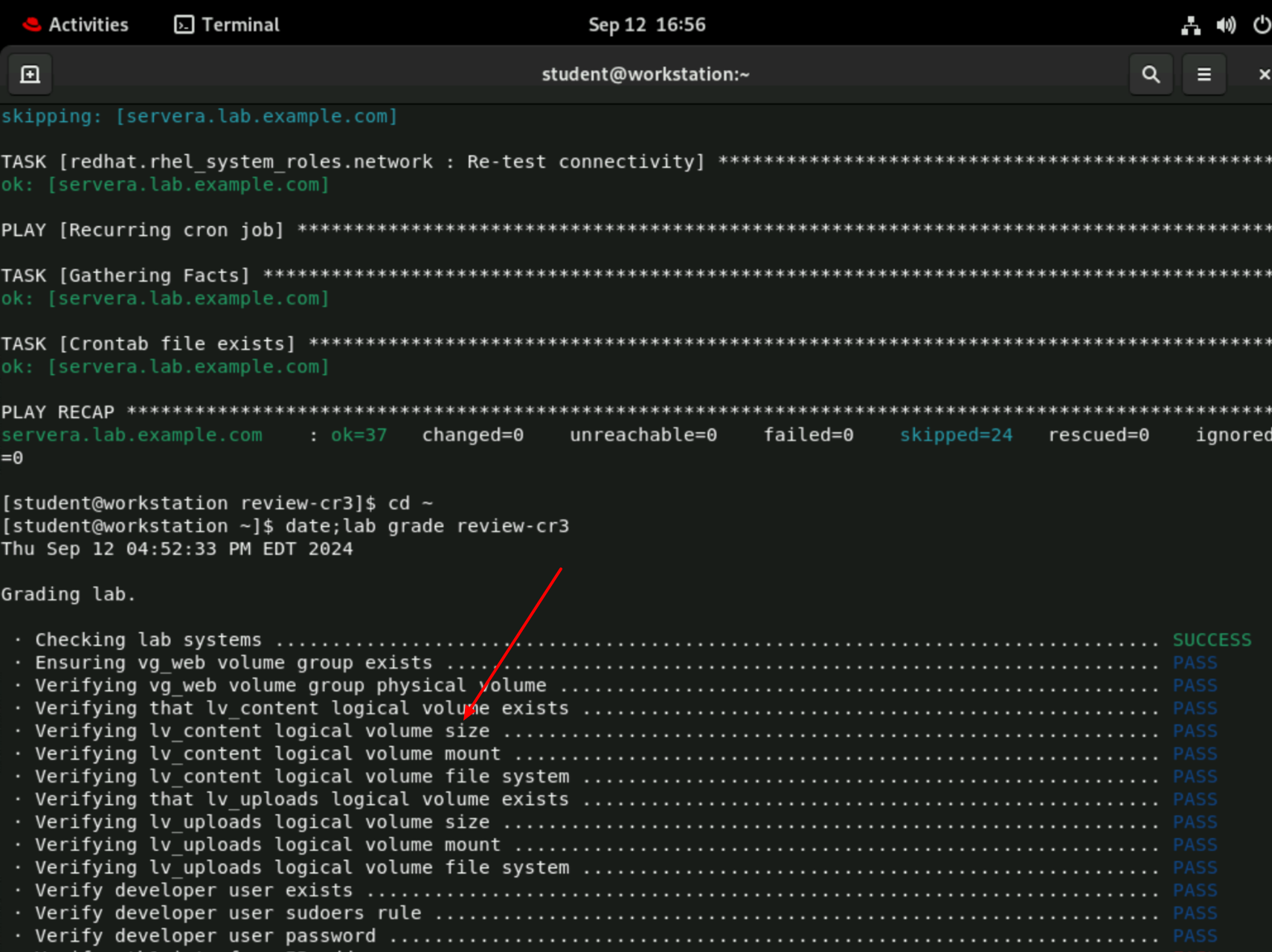Click the Terminal icon beside its menu label
This screenshot has height=952, width=1272.
pyautogui.click(x=183, y=24)
